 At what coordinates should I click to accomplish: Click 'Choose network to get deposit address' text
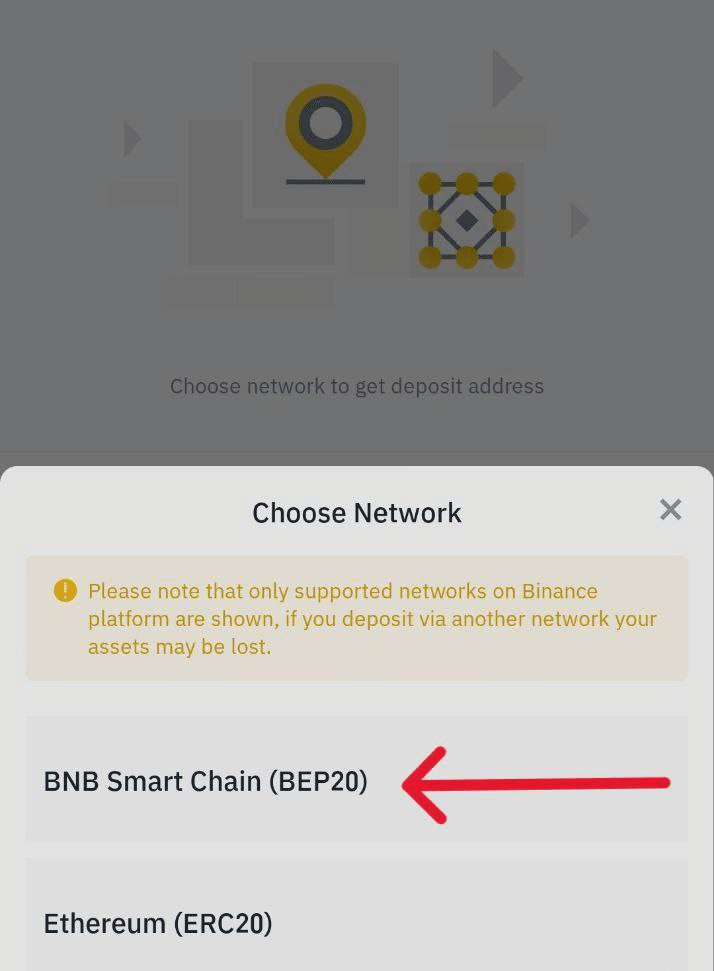point(357,386)
